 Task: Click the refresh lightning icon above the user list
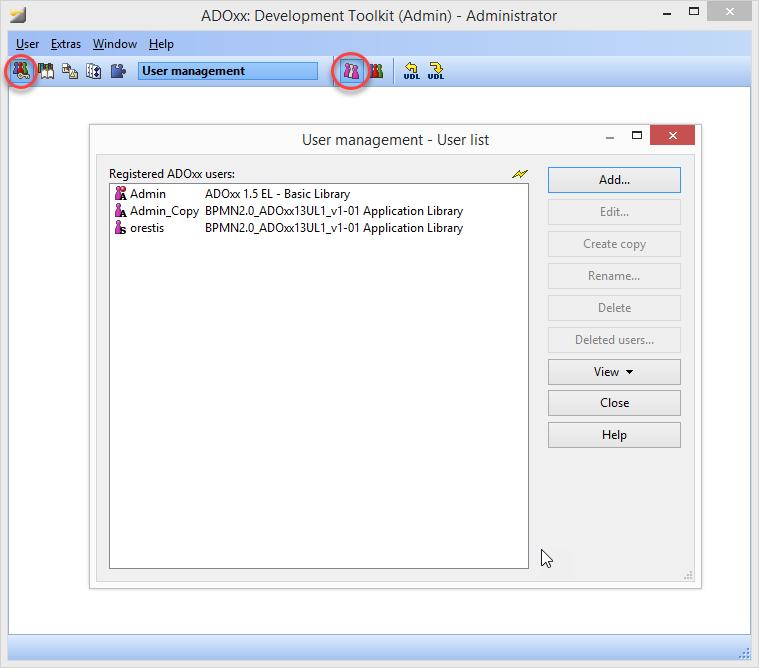520,173
